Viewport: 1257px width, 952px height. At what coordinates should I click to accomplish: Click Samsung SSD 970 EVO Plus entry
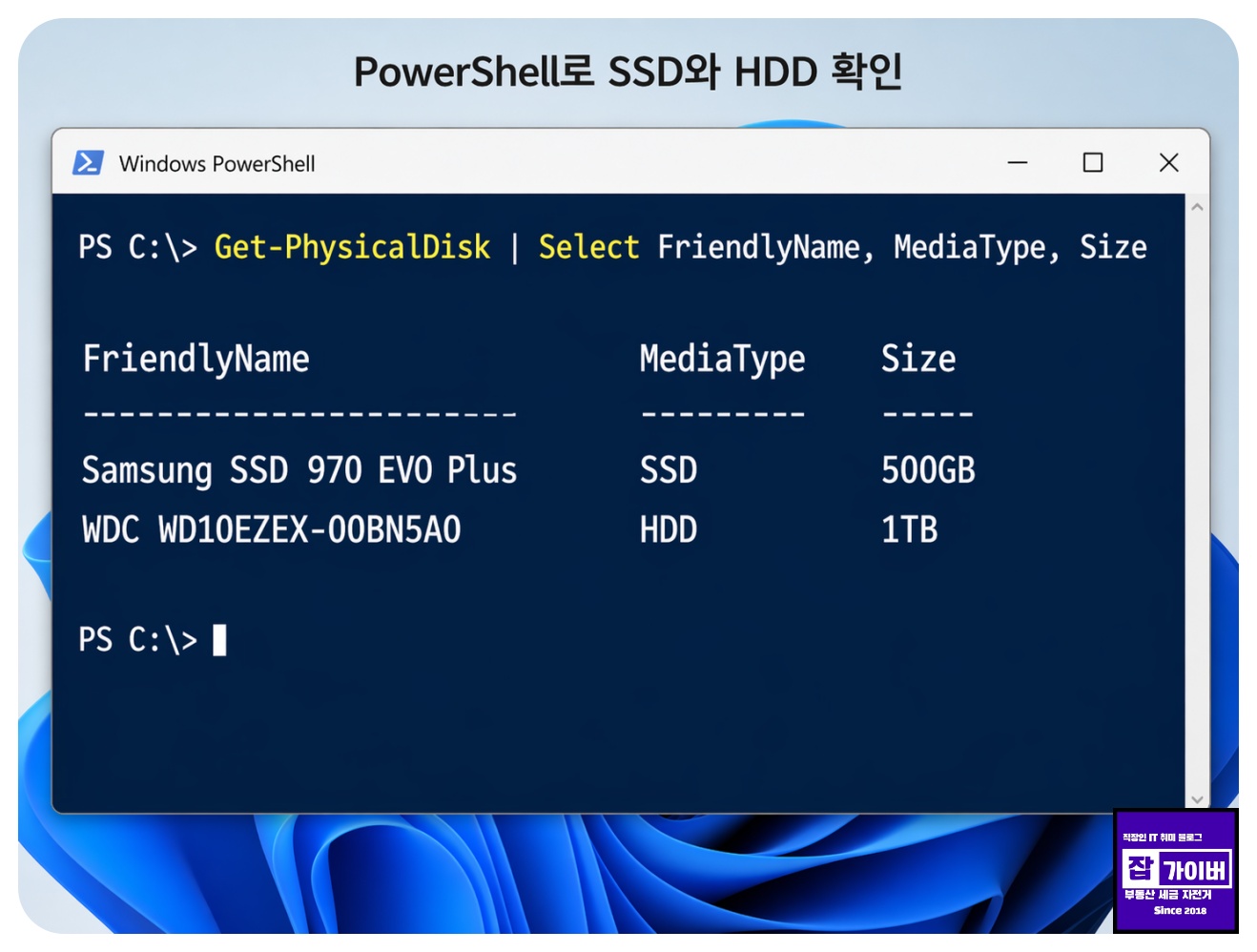tap(299, 471)
